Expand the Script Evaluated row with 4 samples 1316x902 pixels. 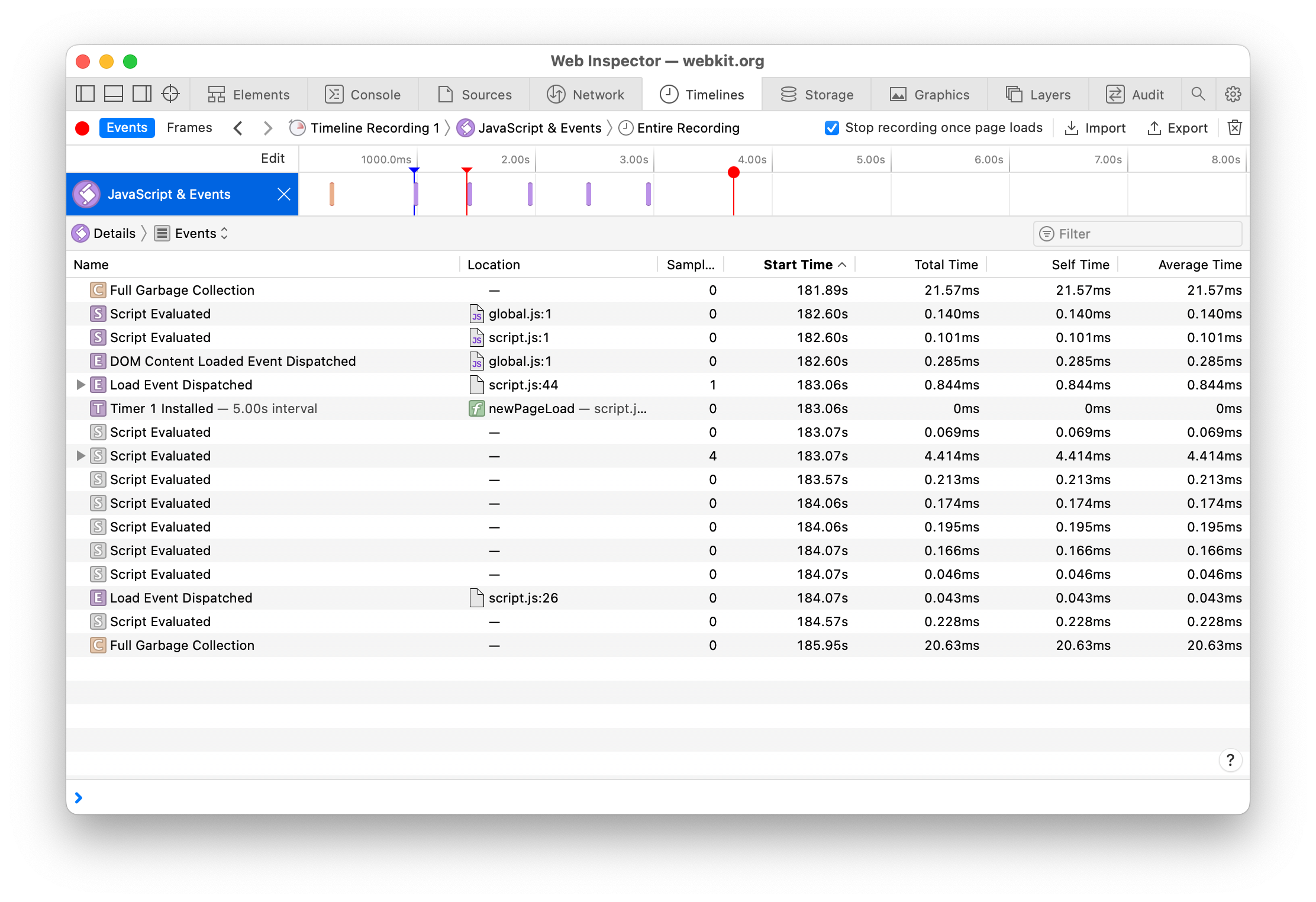(81, 456)
